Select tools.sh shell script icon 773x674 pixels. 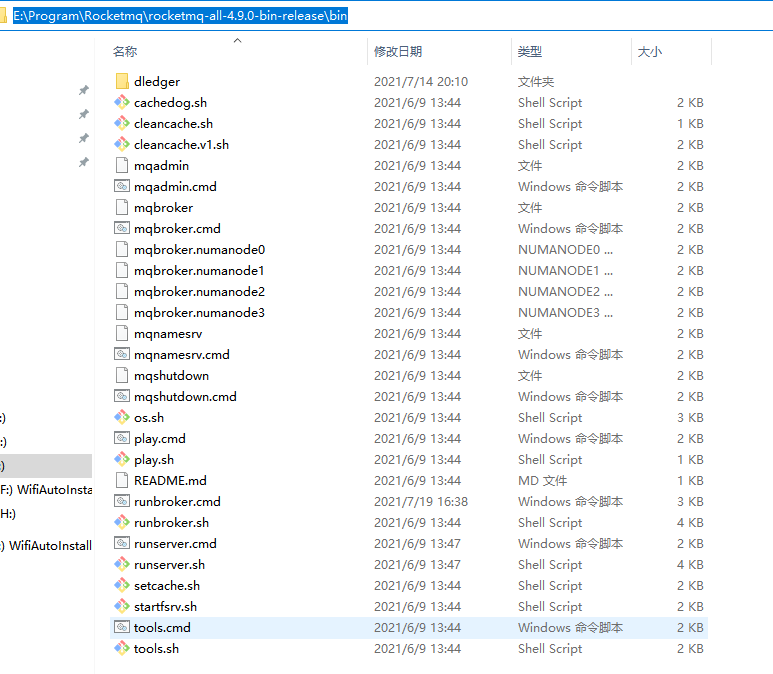pyautogui.click(x=122, y=648)
